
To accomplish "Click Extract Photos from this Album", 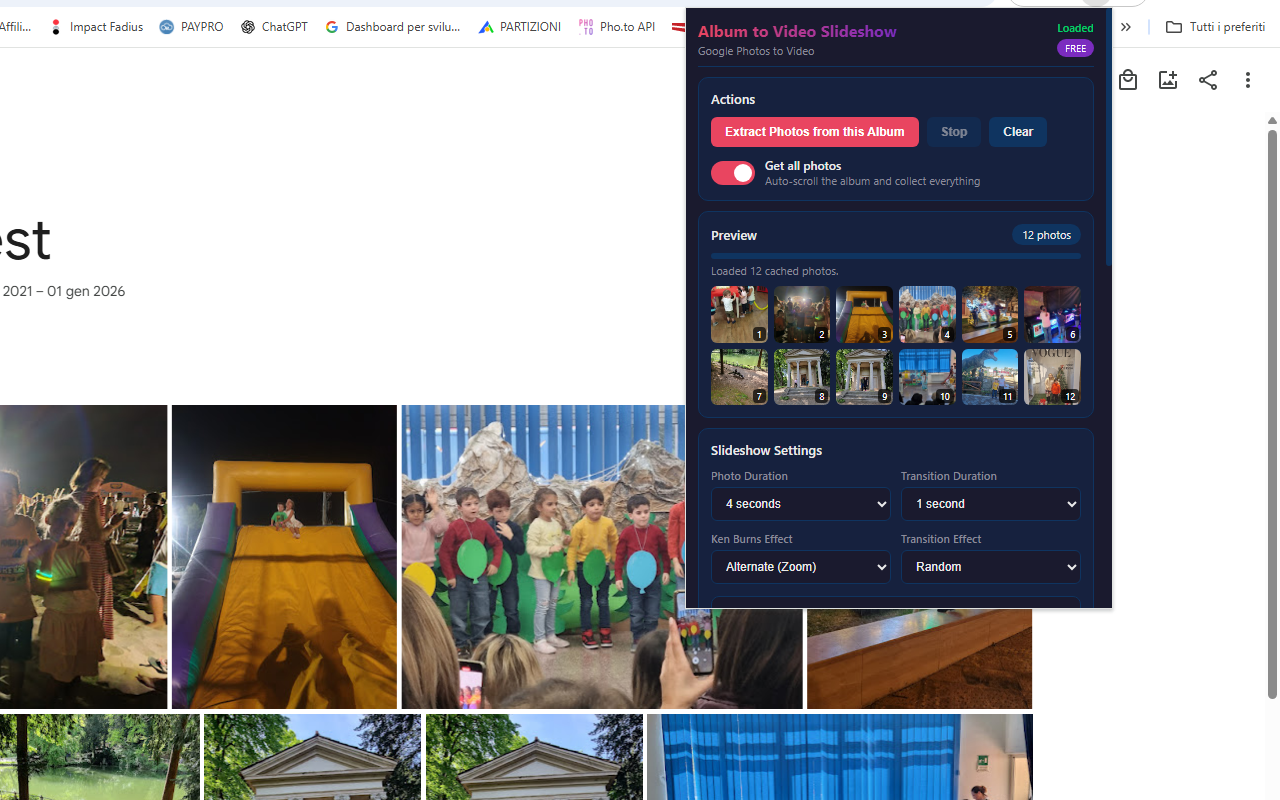I will [x=814, y=132].
